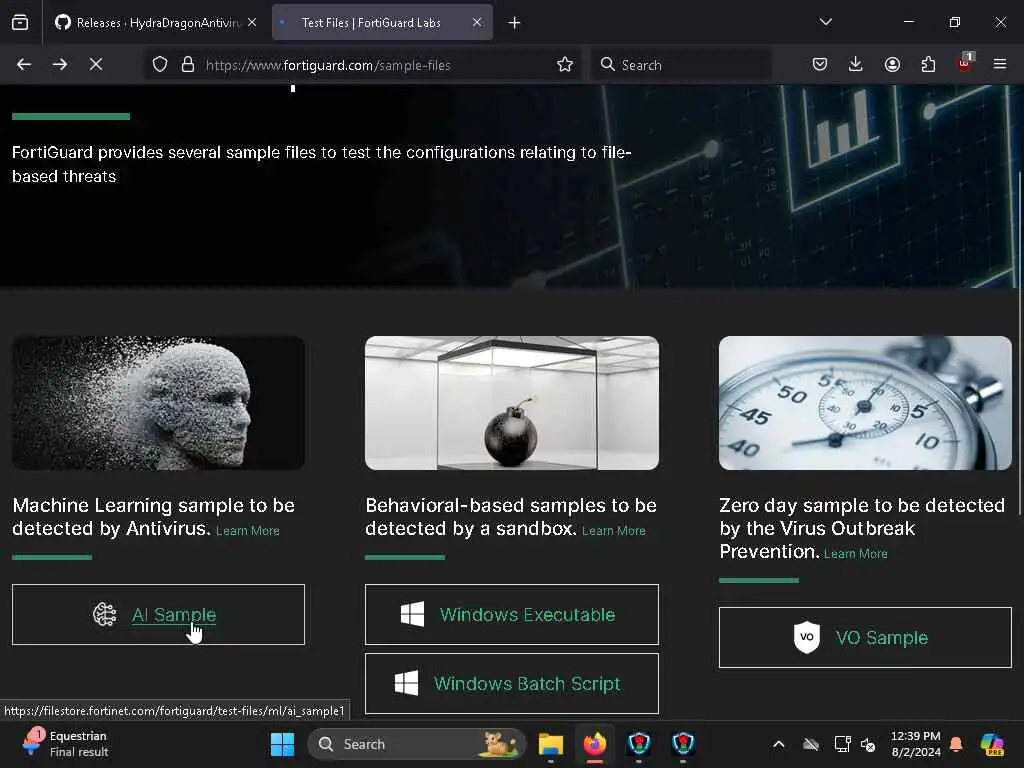Screen dimensions: 1024x768
Task: Click the cloud sync tray icon
Action: pos(810,744)
